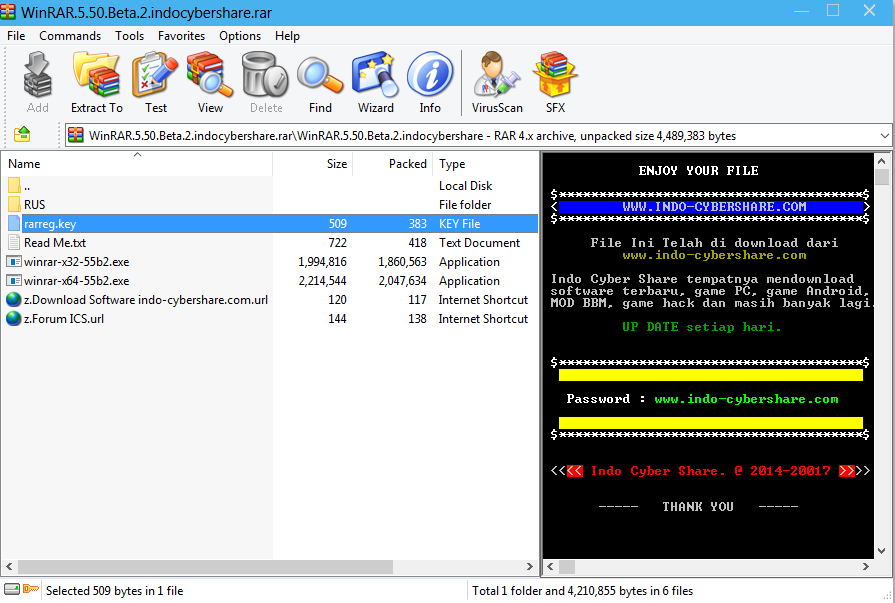Click the '1,994,816' size value
The image size is (895, 603).
point(322,262)
